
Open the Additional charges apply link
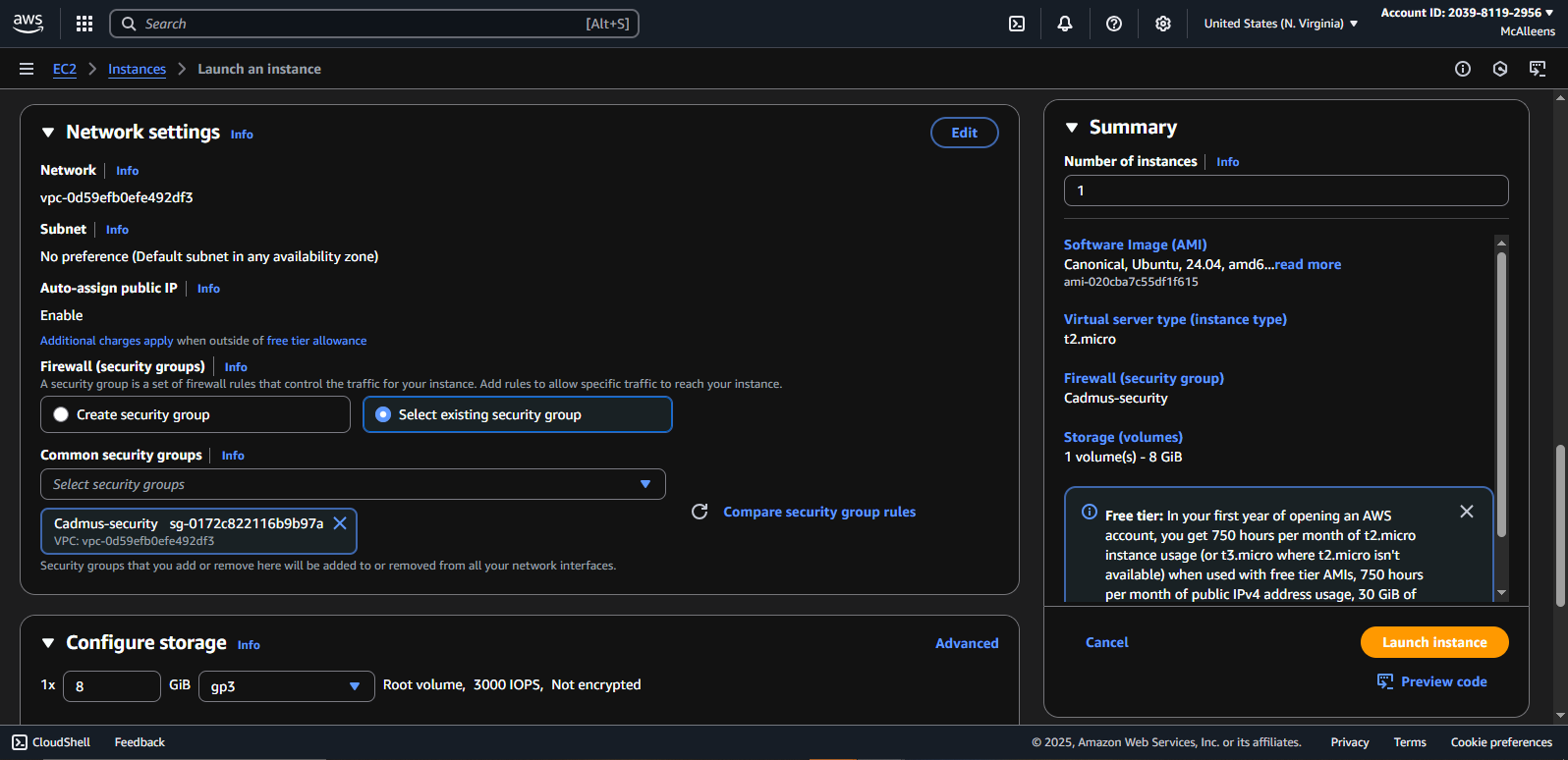107,341
